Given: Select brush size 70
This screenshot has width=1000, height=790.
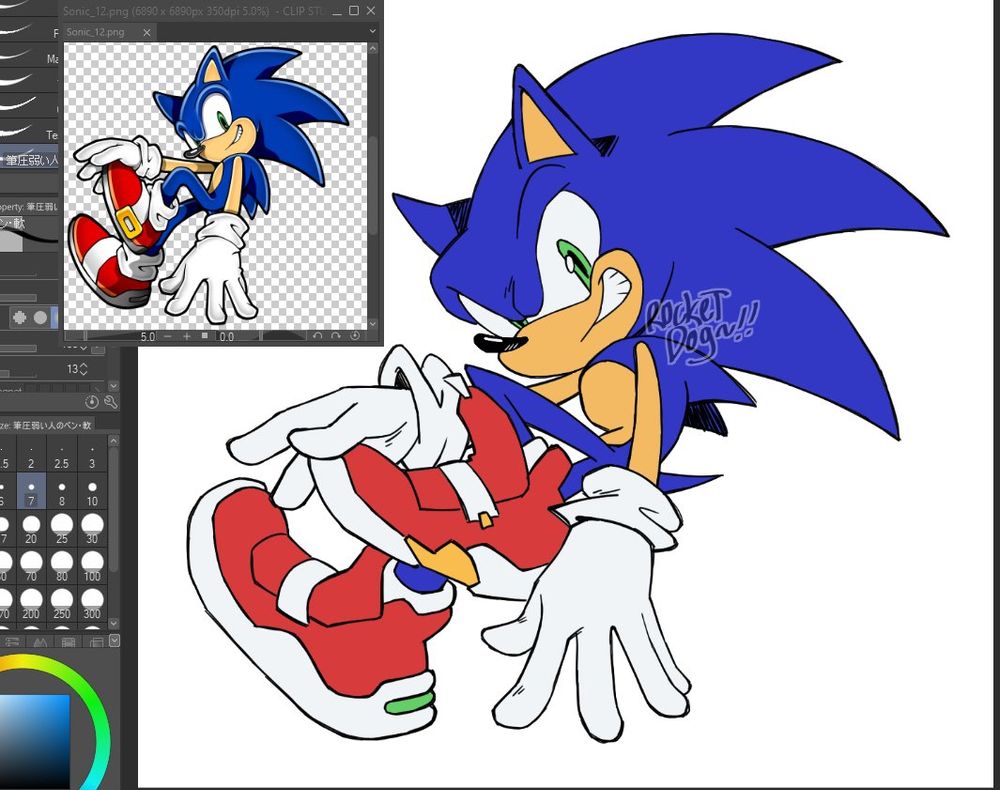Looking at the screenshot, I should [x=31, y=567].
